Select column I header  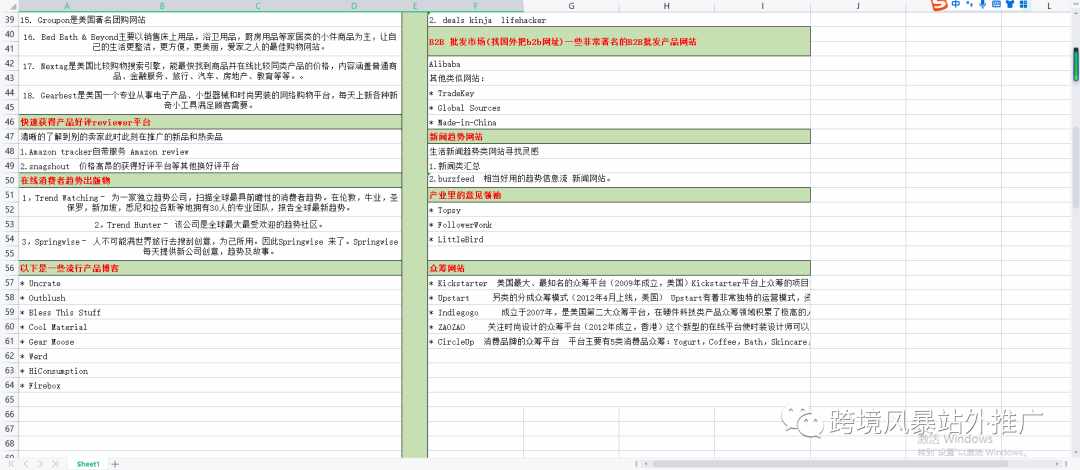(762, 6)
